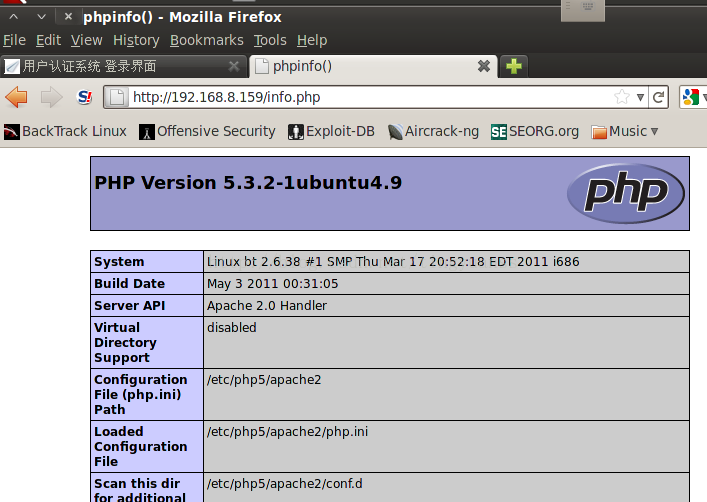Open the S! toolbar icon beside the Forward arrow
Image resolution: width=707 pixels, height=502 pixels.
85,97
